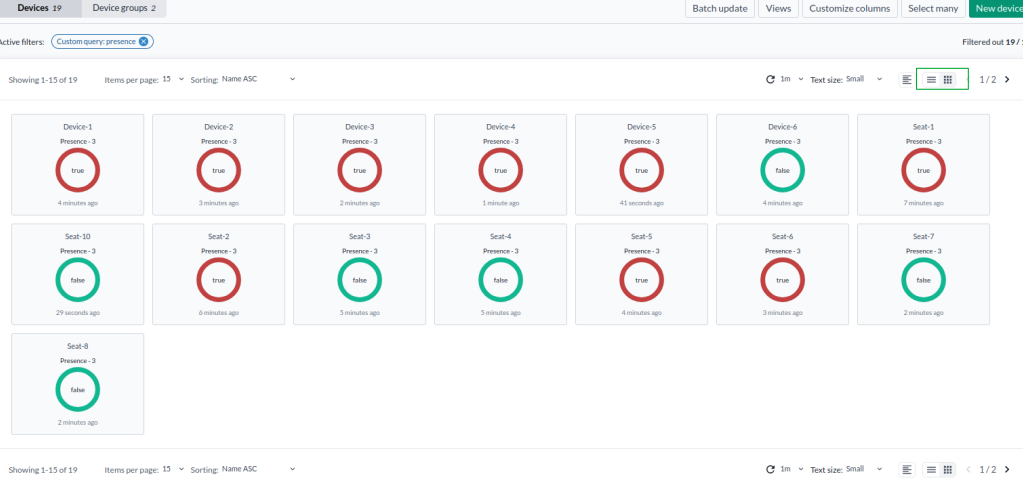The height and width of the screenshot is (481, 1023).
Task: Switch to the Device groups tab
Action: click(125, 8)
